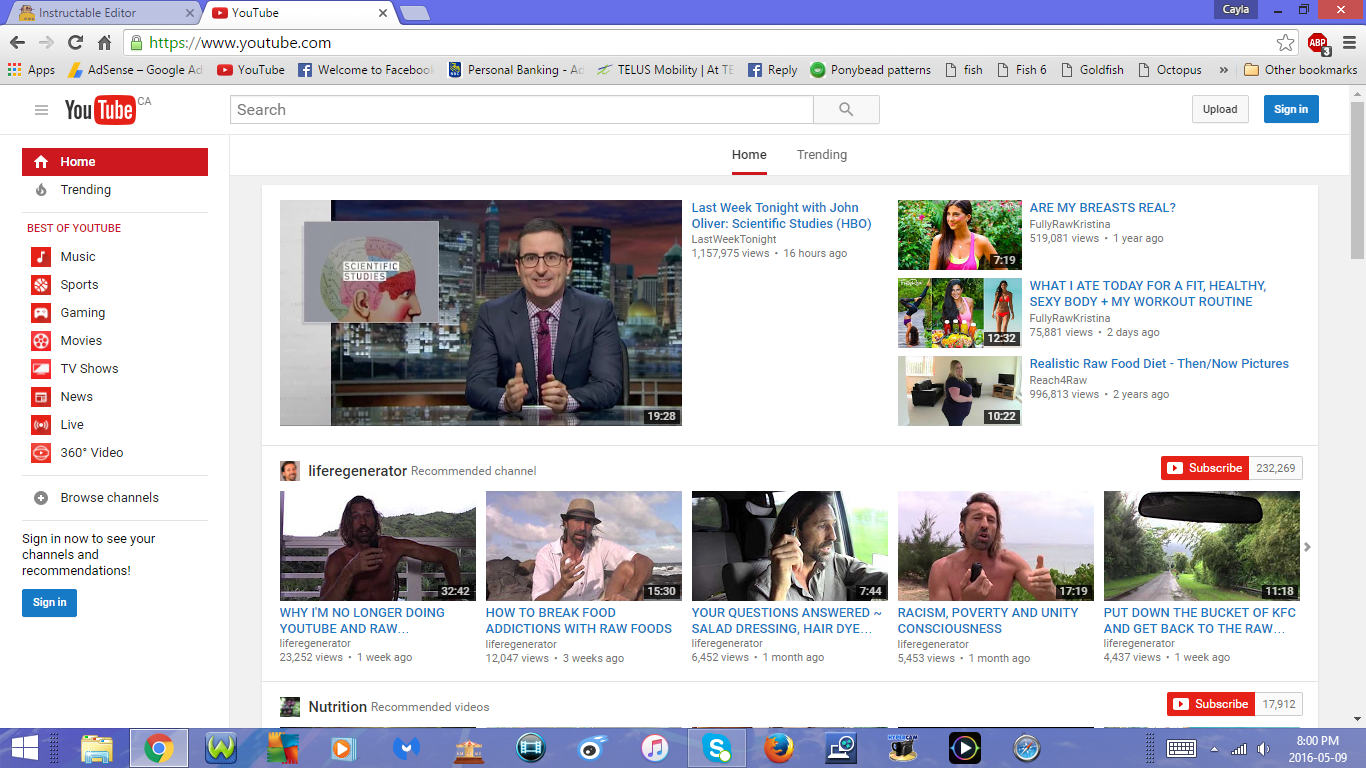Viewport: 1366px width, 768px height.
Task: Open the touch keyboard tray icon
Action: tap(1181, 748)
